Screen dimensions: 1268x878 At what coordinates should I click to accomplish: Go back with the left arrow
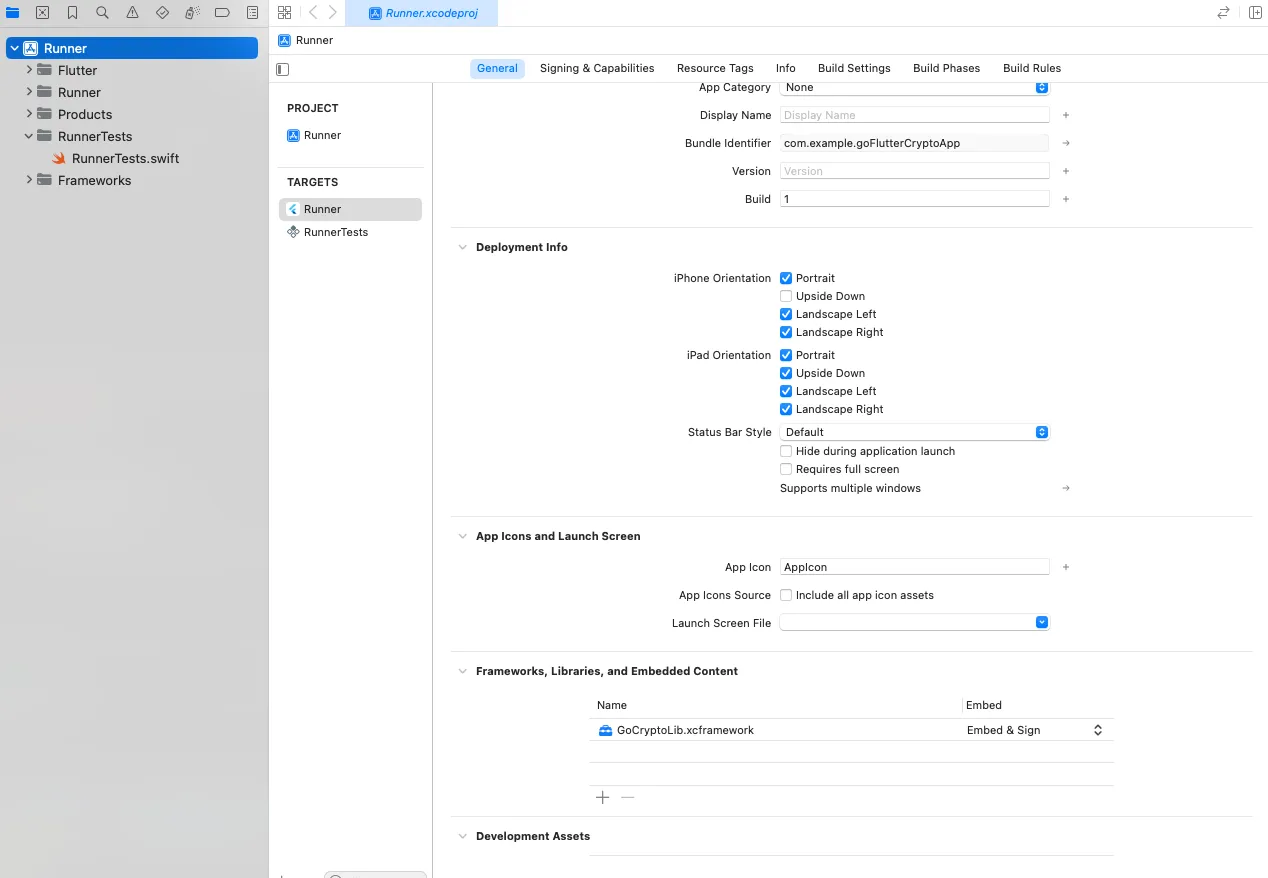[x=312, y=13]
